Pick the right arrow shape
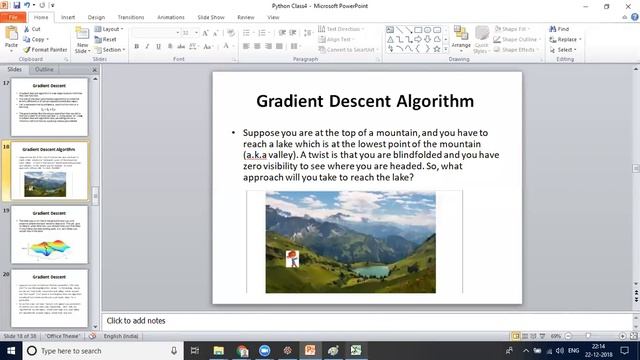 click(418, 40)
